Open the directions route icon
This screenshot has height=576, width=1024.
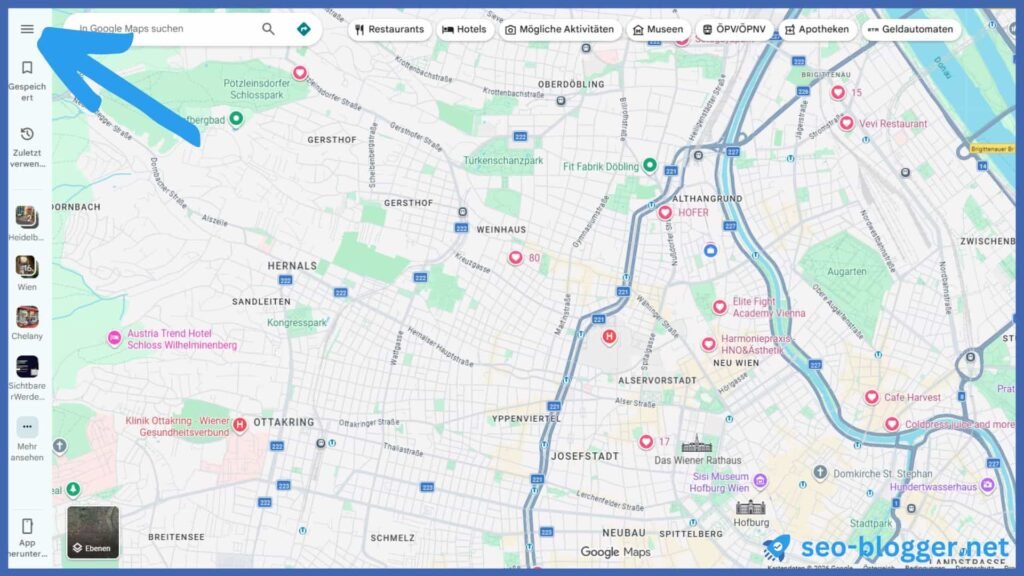coord(304,29)
